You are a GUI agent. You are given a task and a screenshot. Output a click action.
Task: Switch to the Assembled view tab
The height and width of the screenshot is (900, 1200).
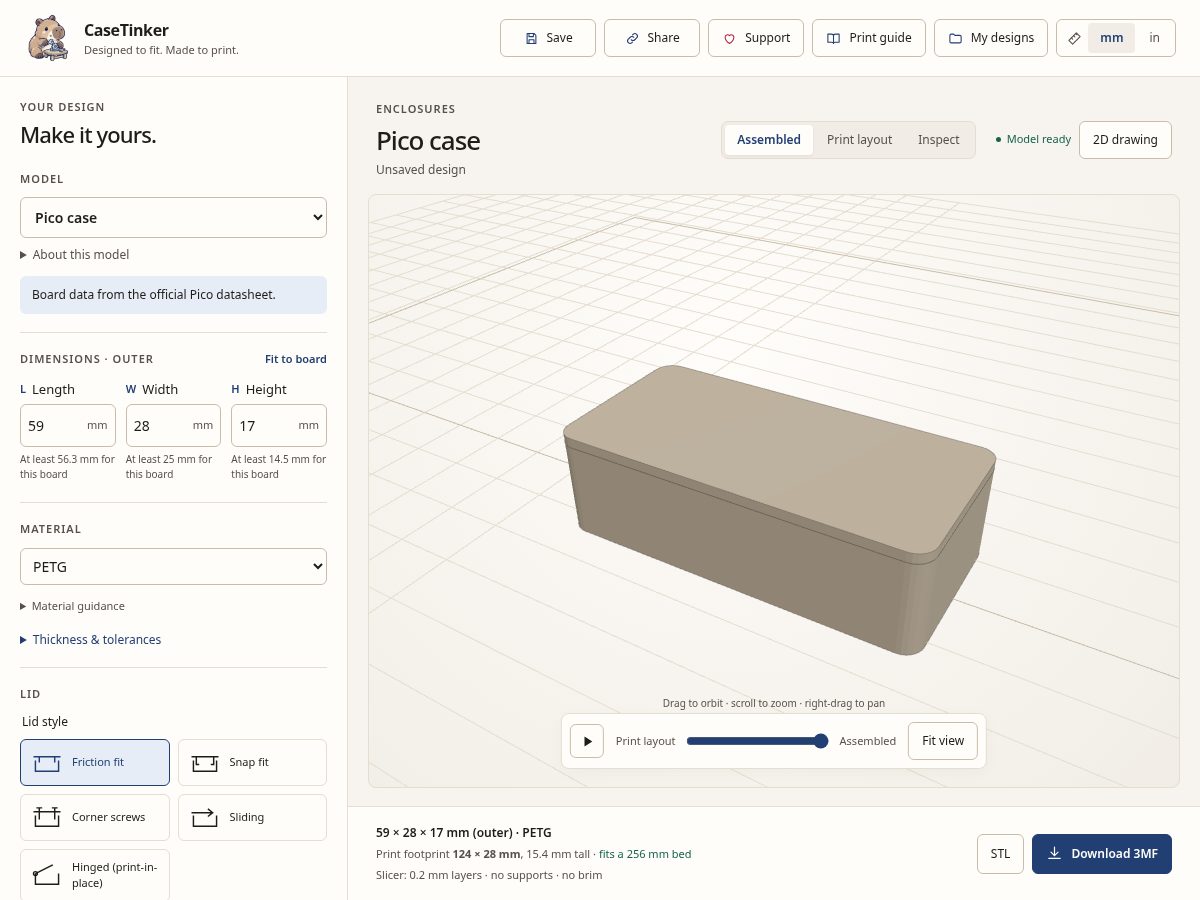tap(769, 140)
